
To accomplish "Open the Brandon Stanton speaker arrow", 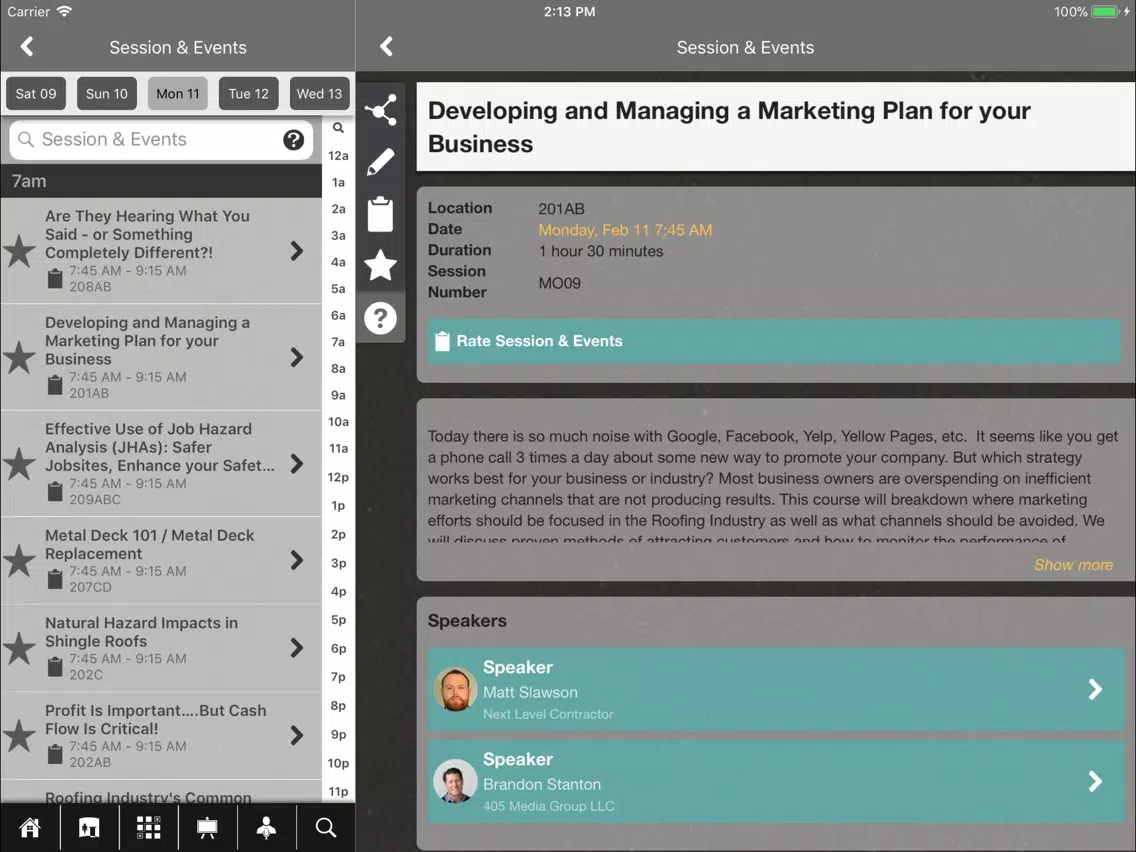I will click(x=1095, y=781).
